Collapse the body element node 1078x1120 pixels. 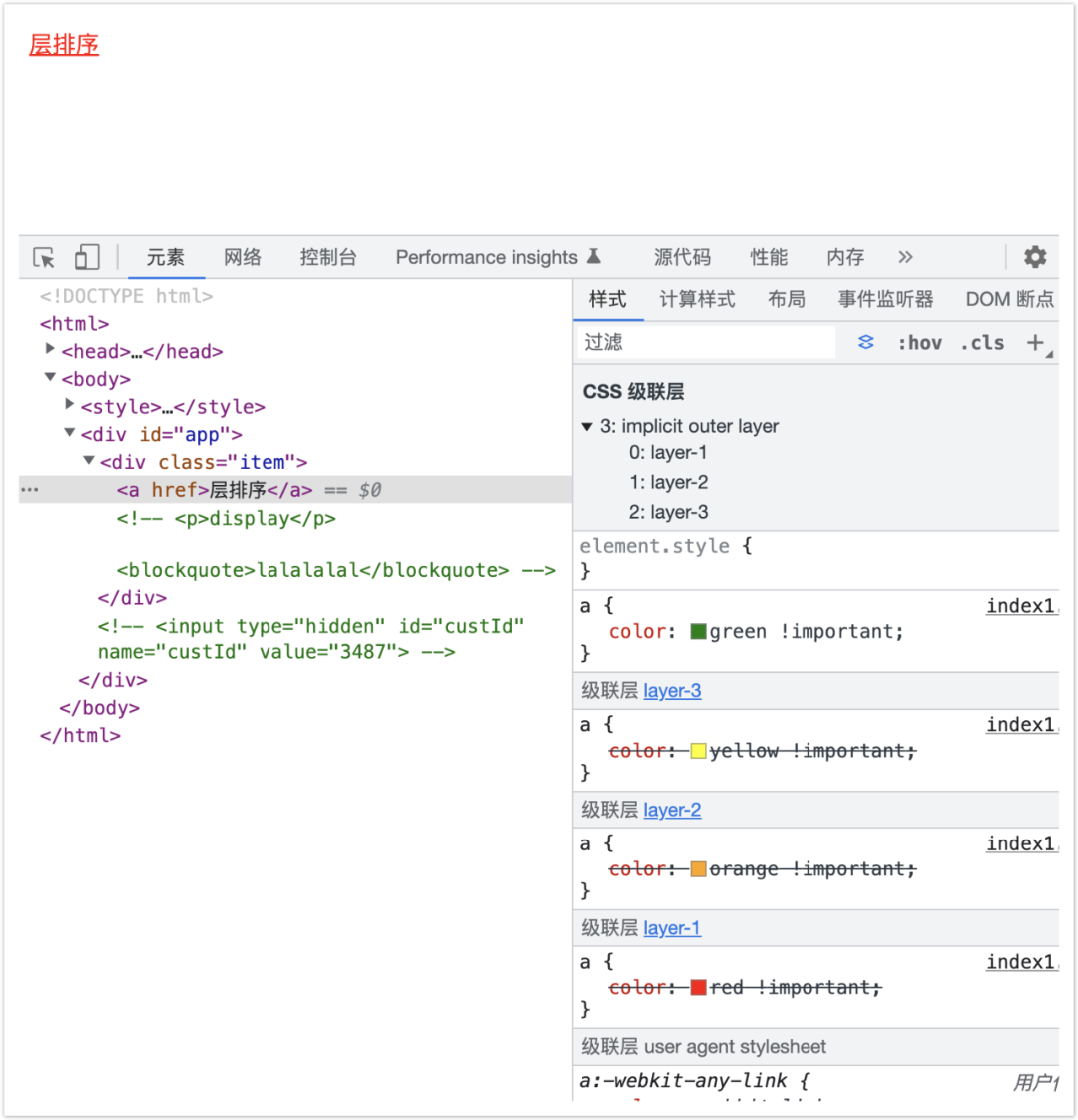(50, 377)
